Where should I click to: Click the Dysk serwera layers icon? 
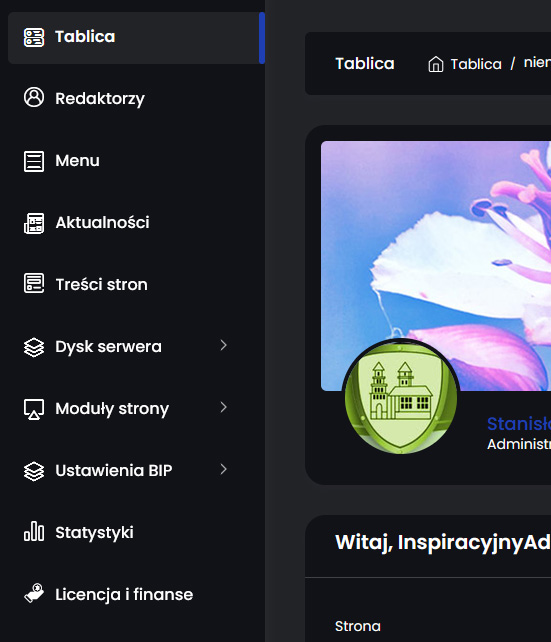pyautogui.click(x=34, y=347)
